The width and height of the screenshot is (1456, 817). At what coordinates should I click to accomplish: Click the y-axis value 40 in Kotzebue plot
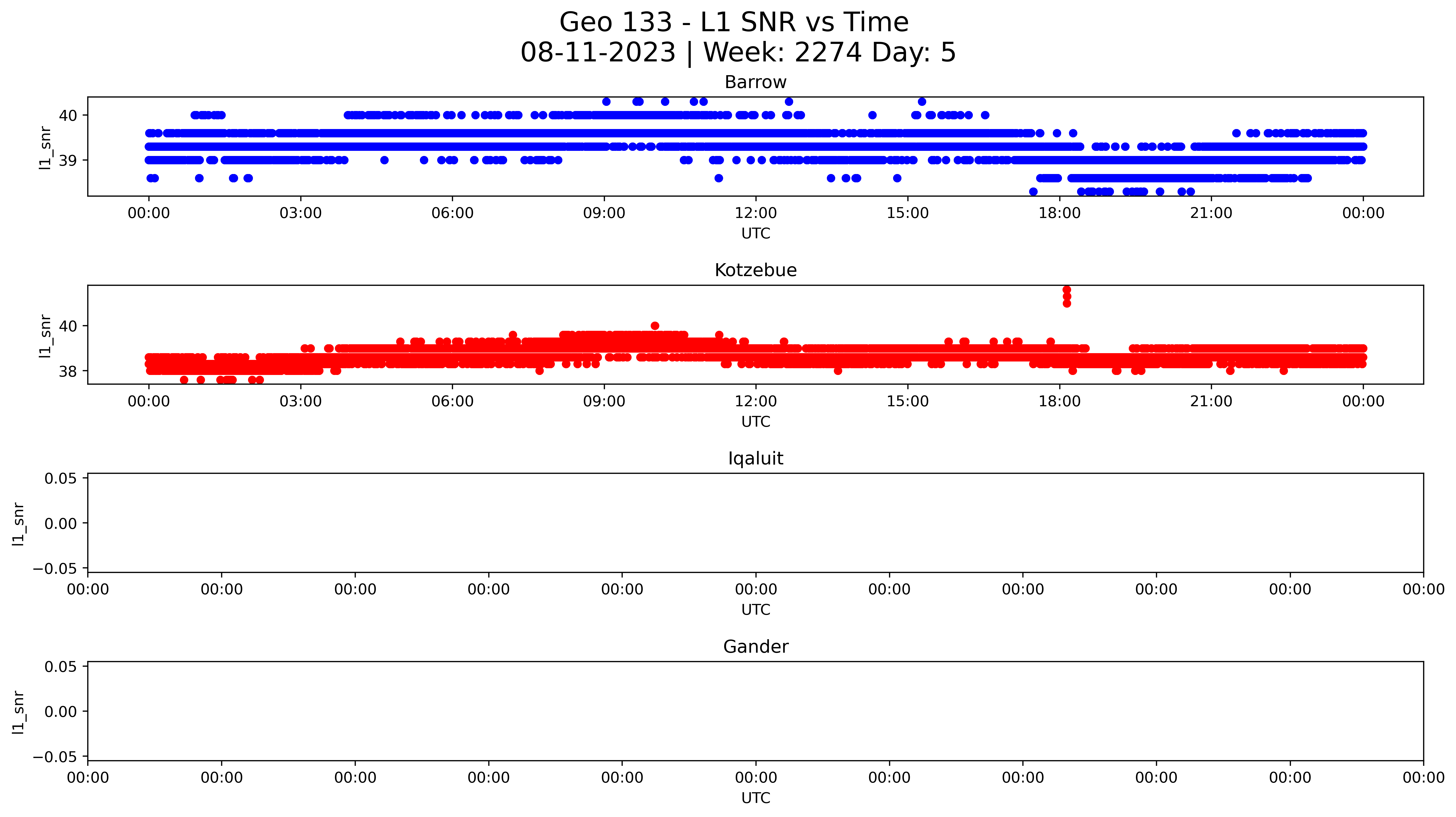(68, 326)
